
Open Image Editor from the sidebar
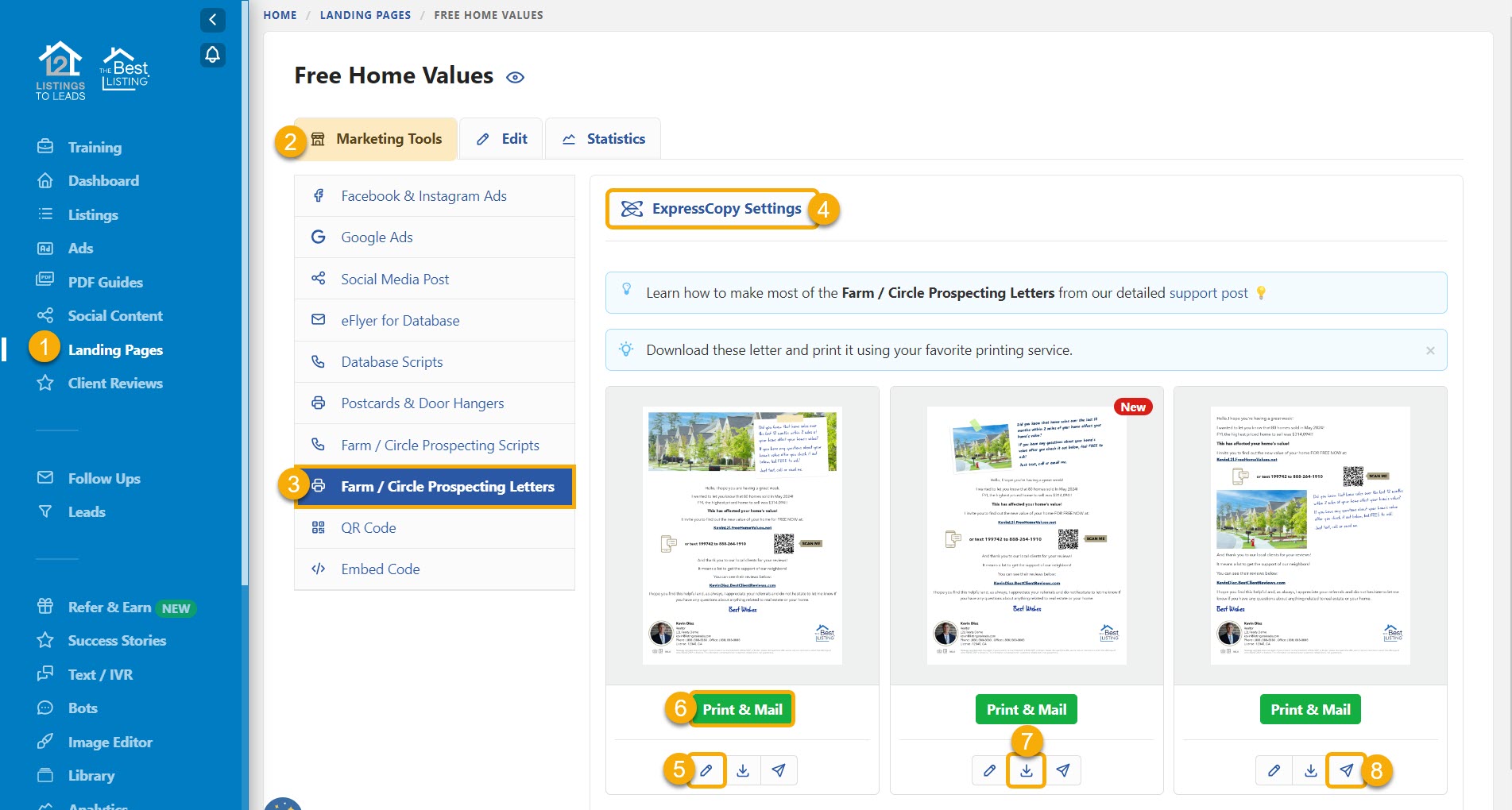point(110,742)
